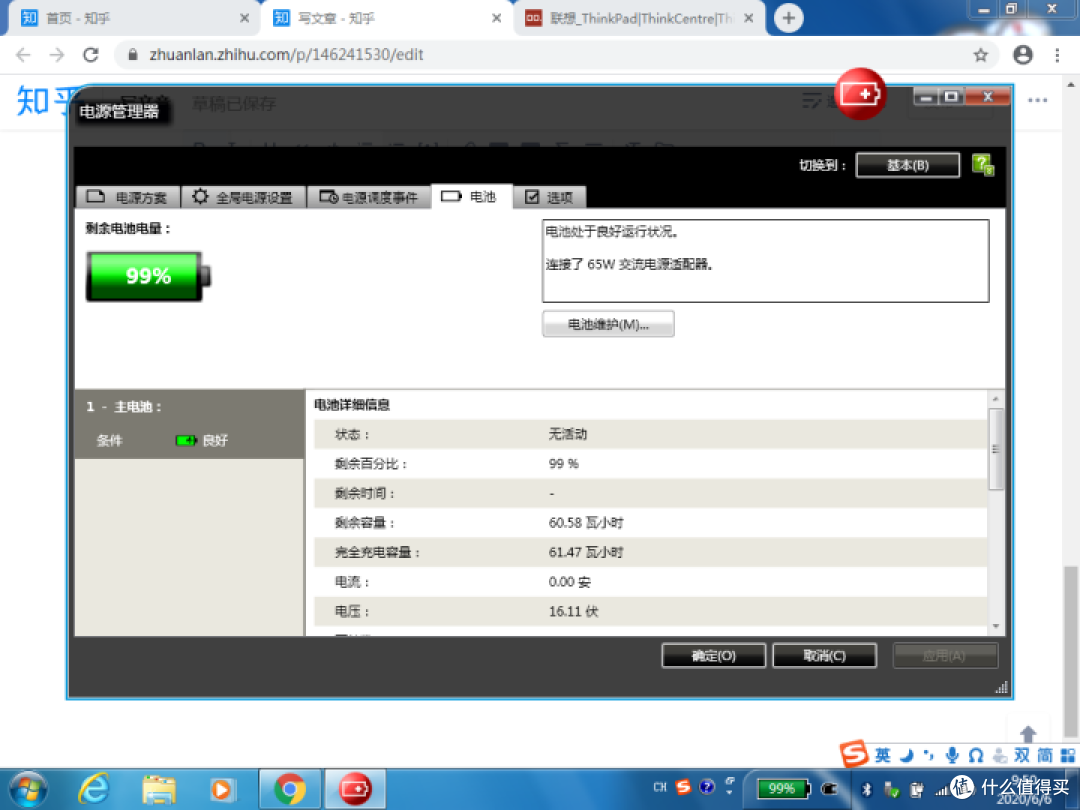Click the battery details scrollbar up arrow
The height and width of the screenshot is (810, 1080).
click(x=995, y=399)
